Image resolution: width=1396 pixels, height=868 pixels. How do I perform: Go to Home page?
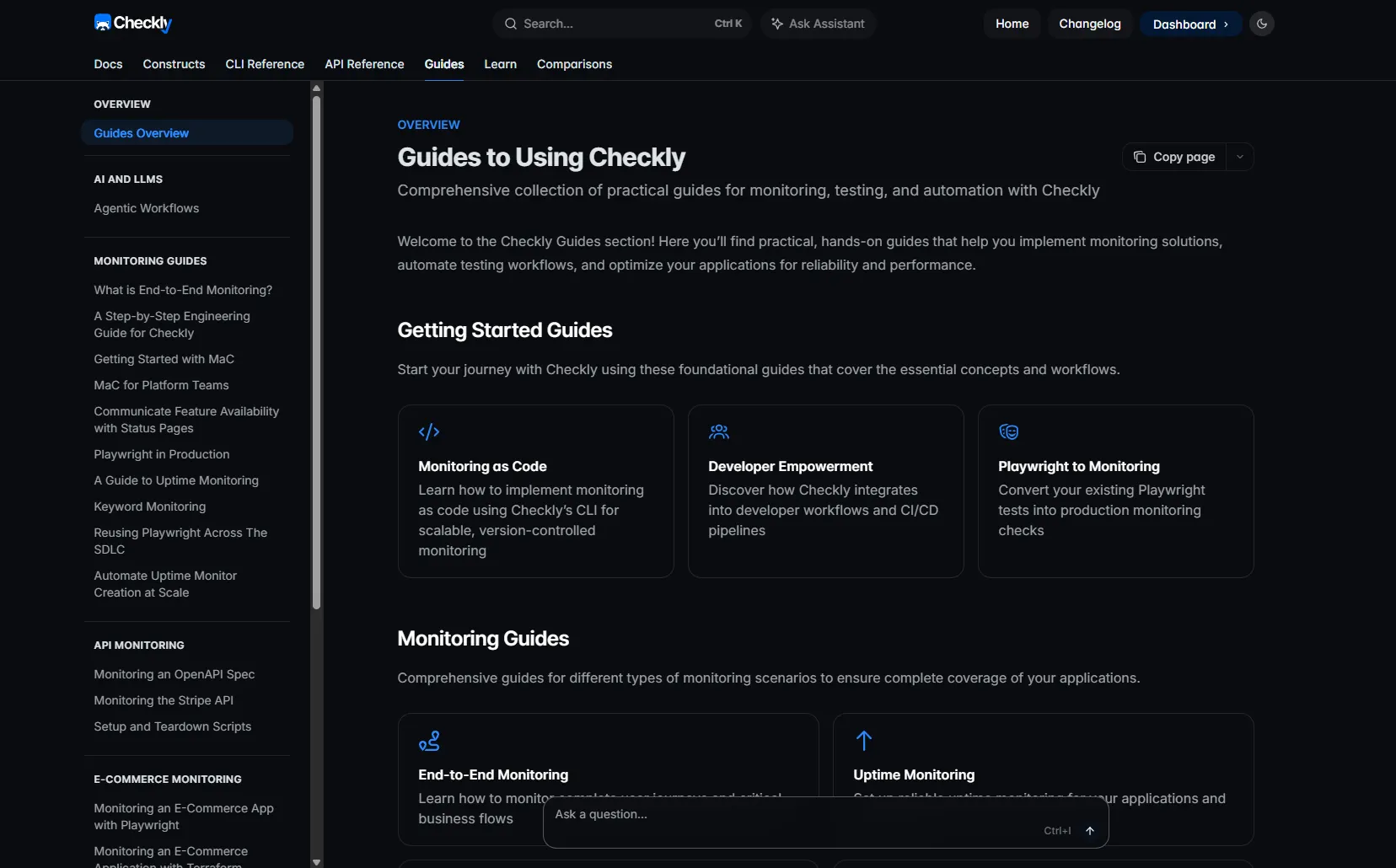click(1012, 24)
